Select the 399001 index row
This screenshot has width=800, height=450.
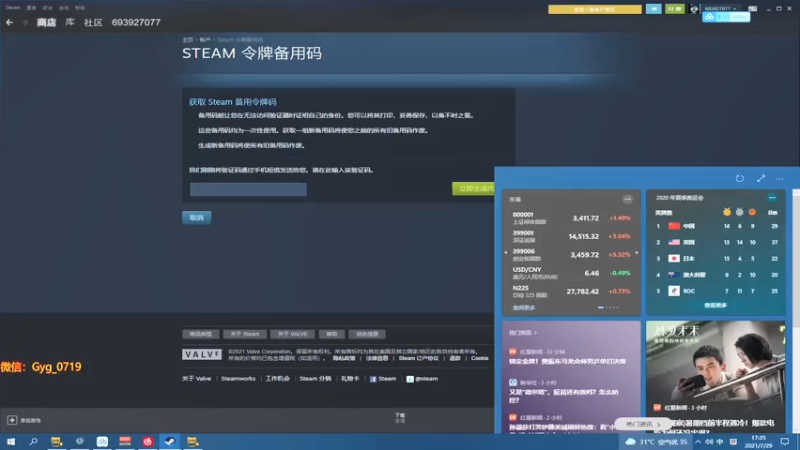(571, 236)
